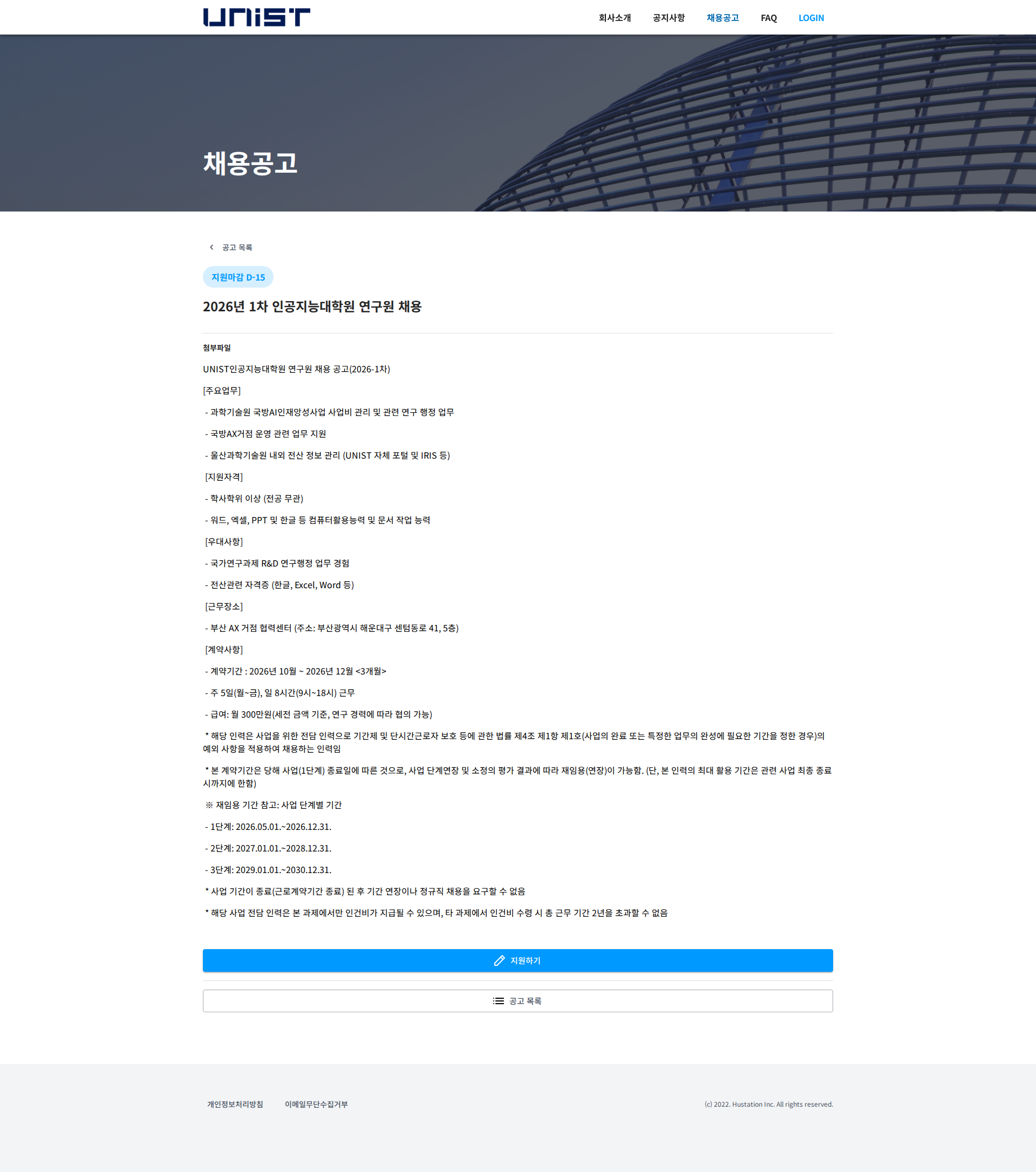This screenshot has height=1172, width=1036.
Task: Click the [지원자격] heading
Action: pos(223,477)
